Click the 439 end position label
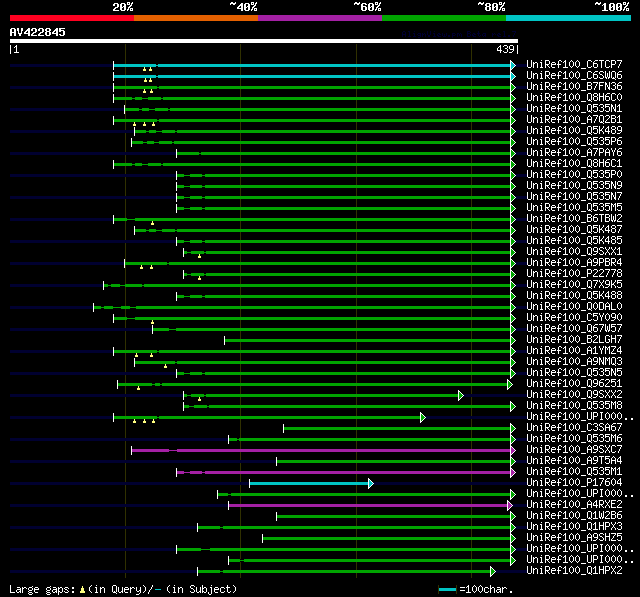 [505, 49]
